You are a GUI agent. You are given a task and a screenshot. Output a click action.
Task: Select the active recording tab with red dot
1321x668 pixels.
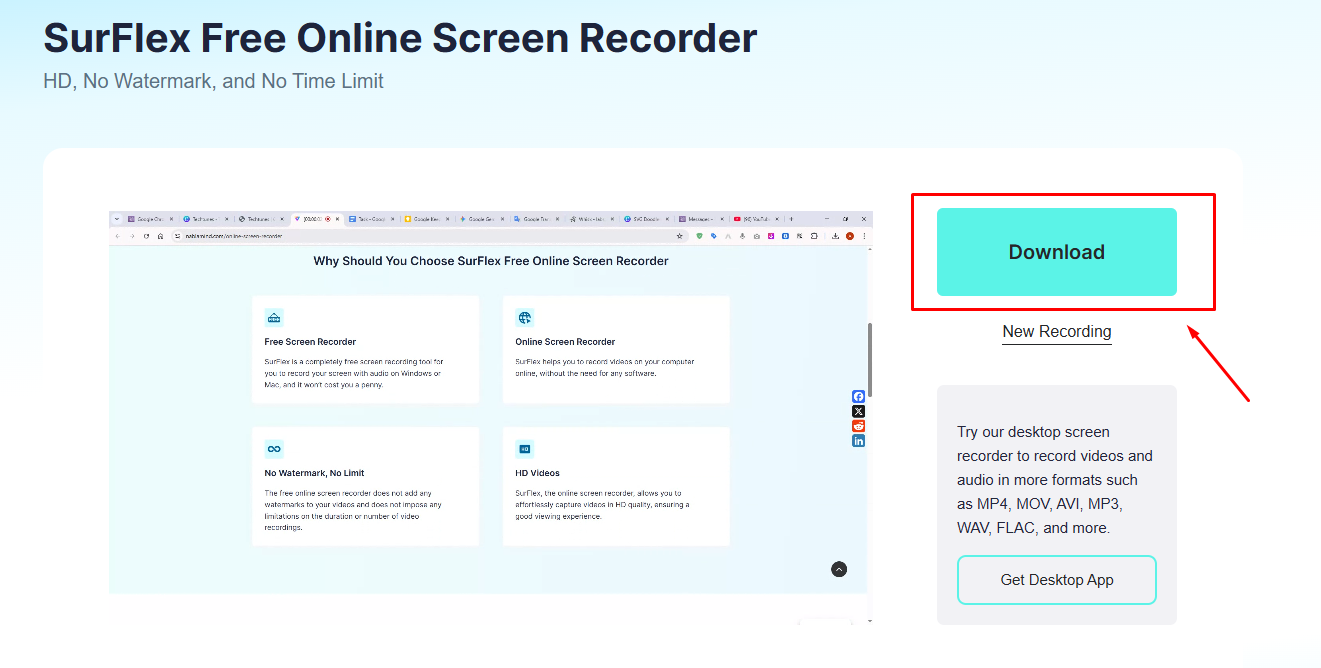coord(316,219)
